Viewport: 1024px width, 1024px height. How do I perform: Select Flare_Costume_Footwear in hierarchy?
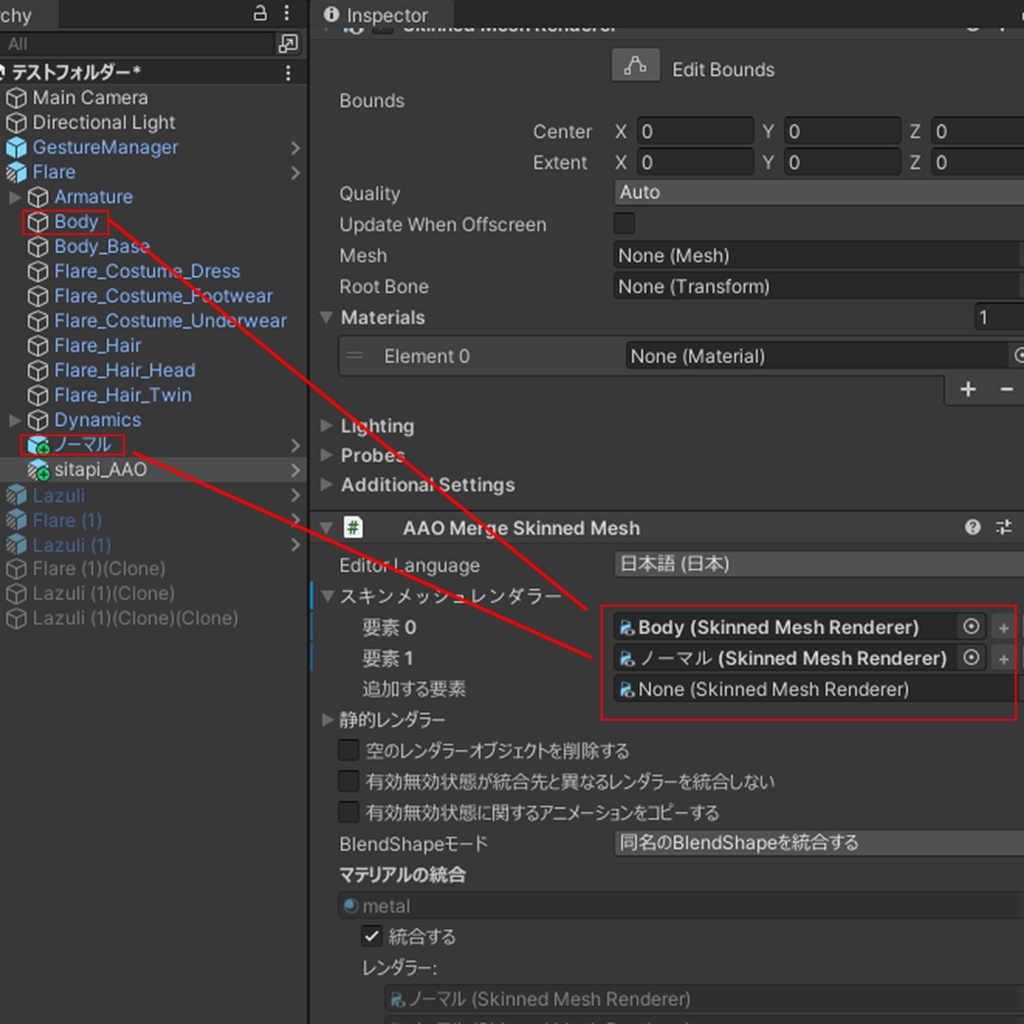pyautogui.click(x=163, y=296)
